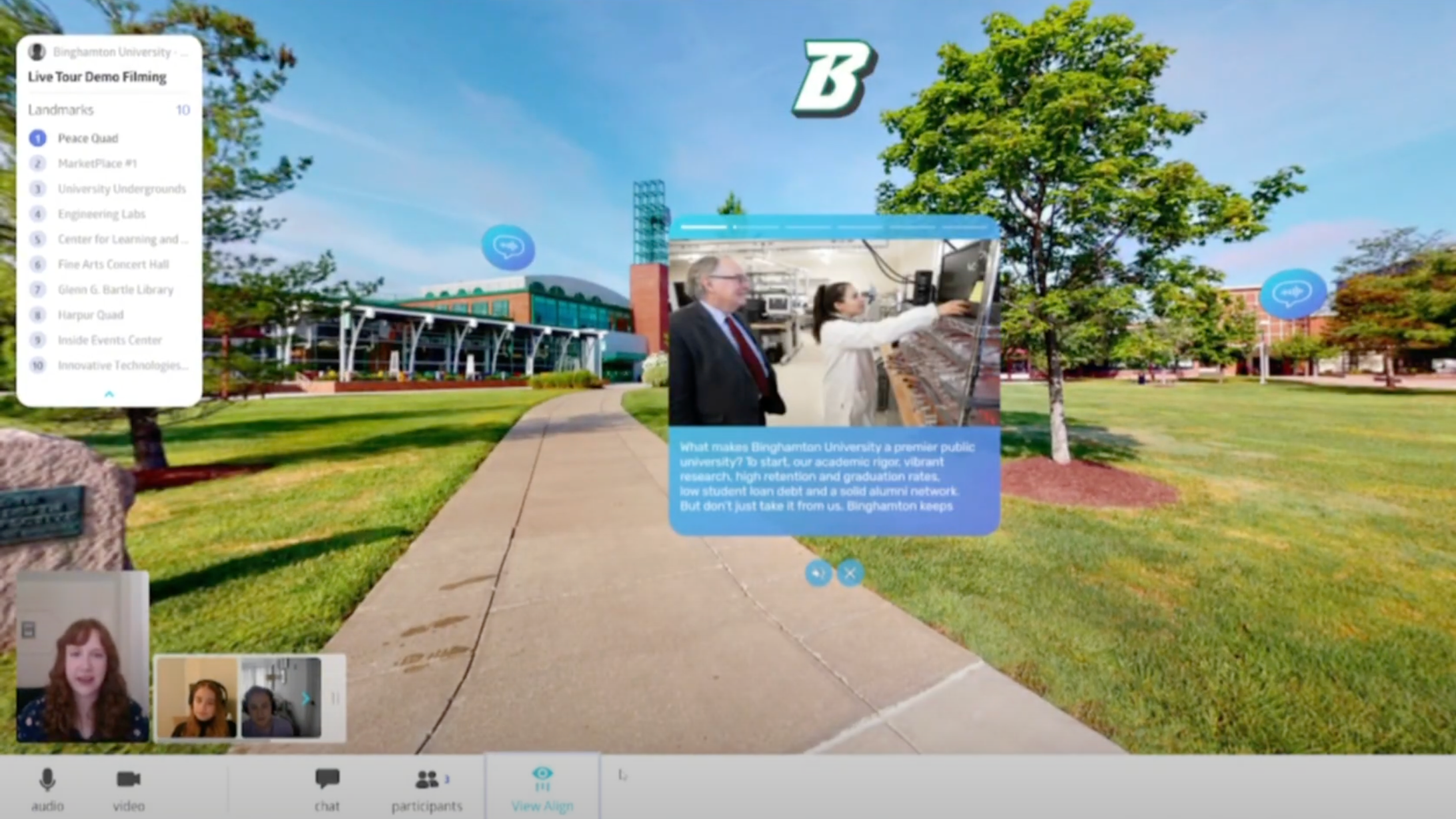The width and height of the screenshot is (1456, 819).
Task: Click the lab photo in info card
Action: (x=834, y=333)
